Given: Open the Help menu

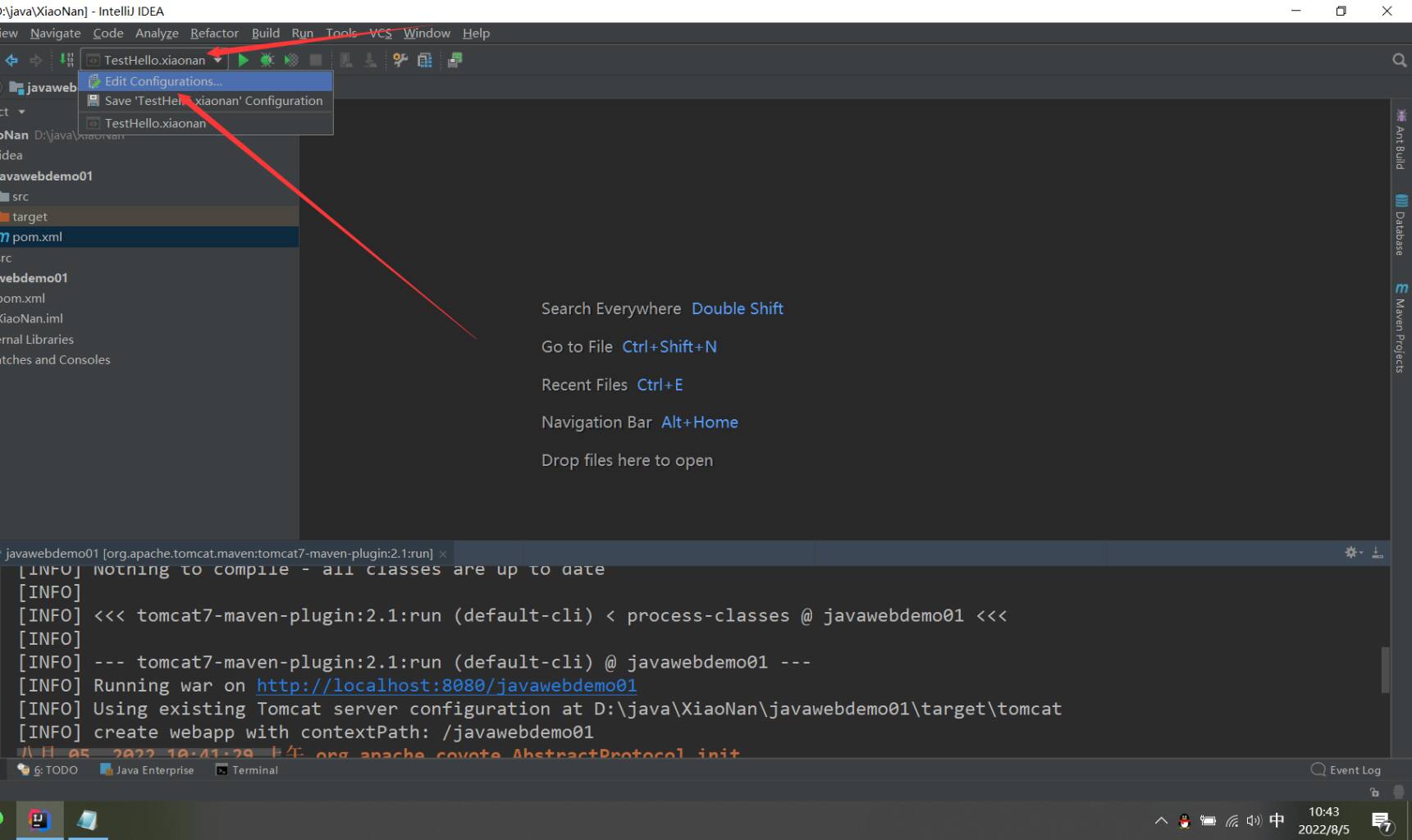Looking at the screenshot, I should (x=476, y=33).
